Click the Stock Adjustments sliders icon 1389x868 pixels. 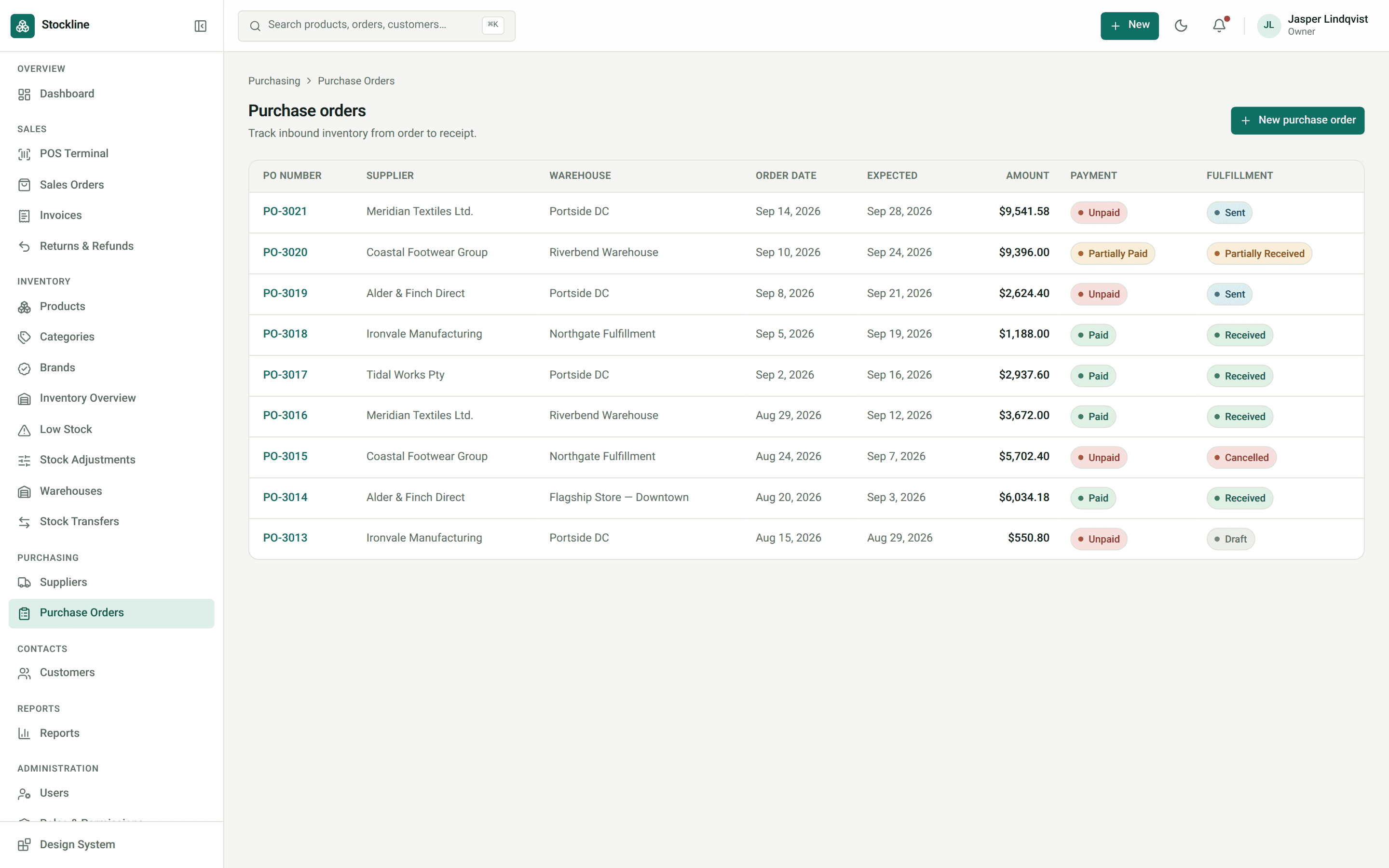click(x=24, y=461)
